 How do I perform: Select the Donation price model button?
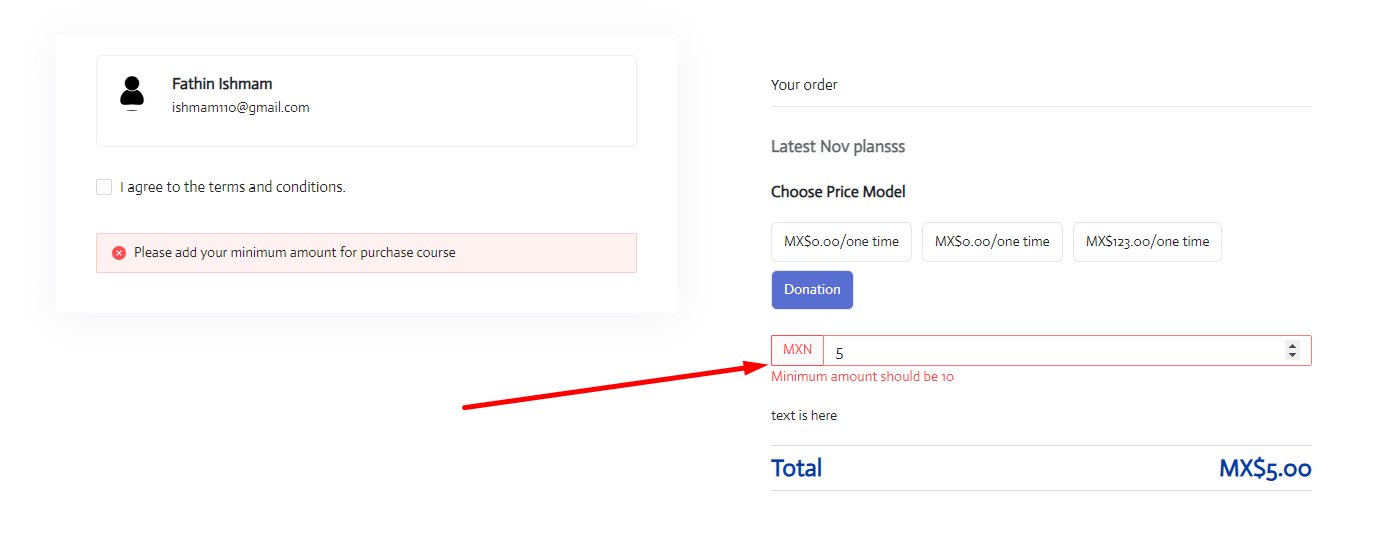(x=812, y=290)
